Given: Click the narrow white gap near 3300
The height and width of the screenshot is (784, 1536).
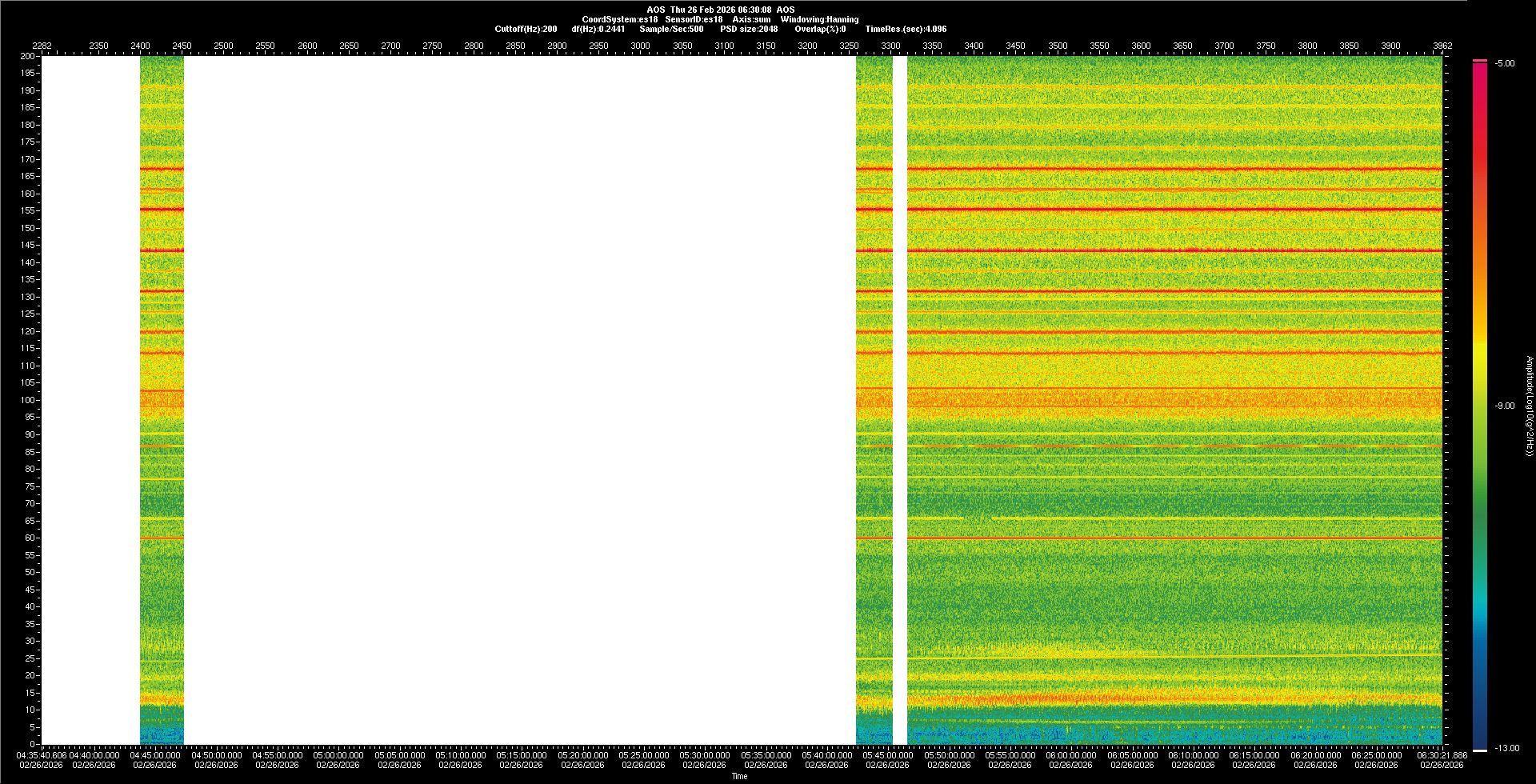Looking at the screenshot, I should coord(900,400).
